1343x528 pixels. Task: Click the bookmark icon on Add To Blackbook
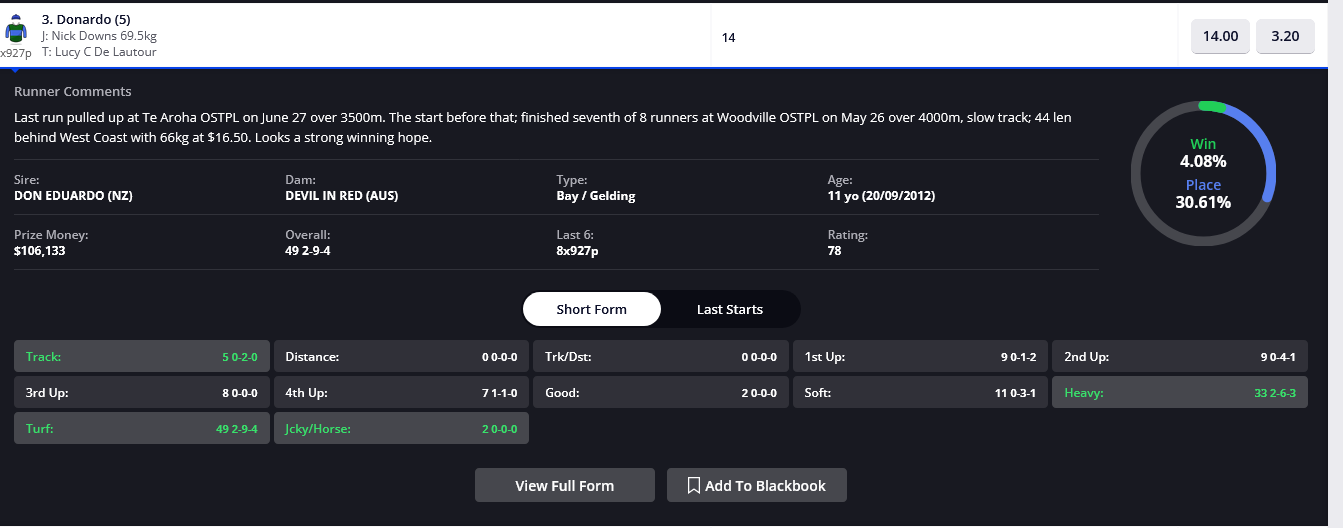coord(693,486)
